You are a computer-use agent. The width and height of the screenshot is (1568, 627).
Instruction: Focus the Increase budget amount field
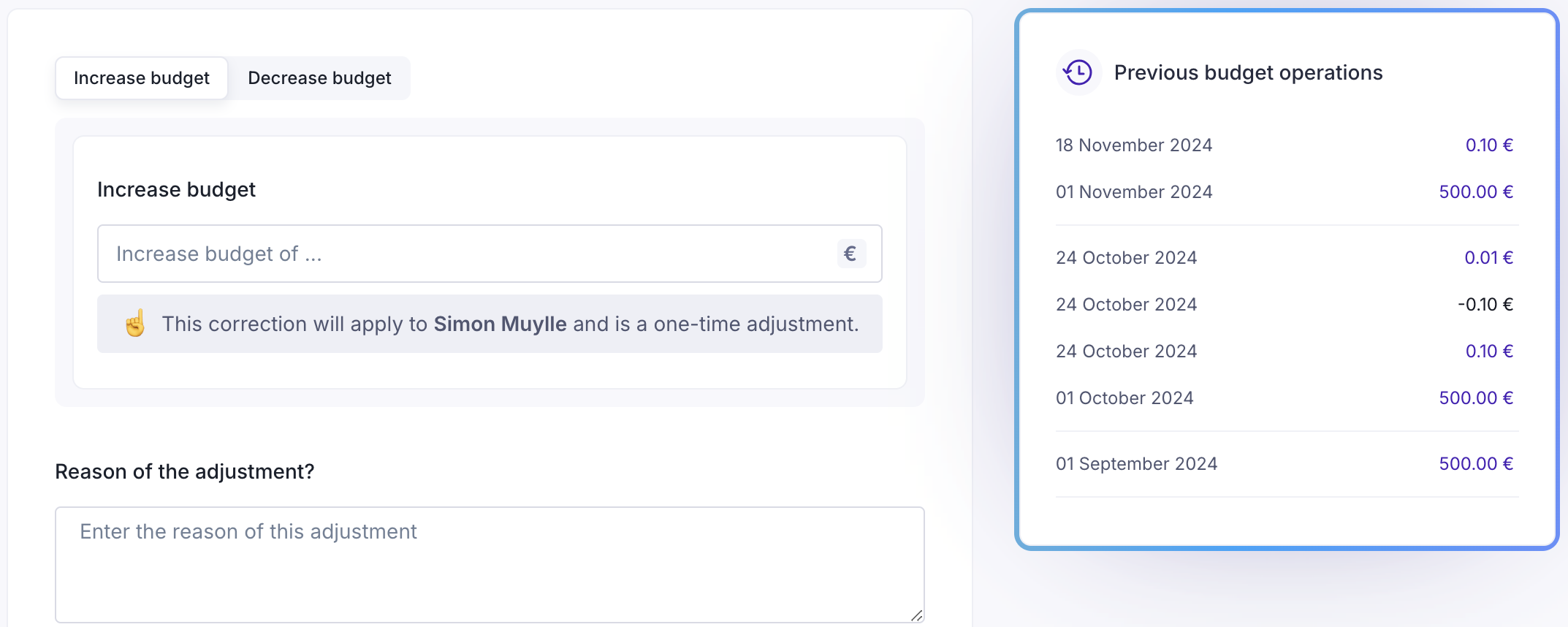coord(468,254)
